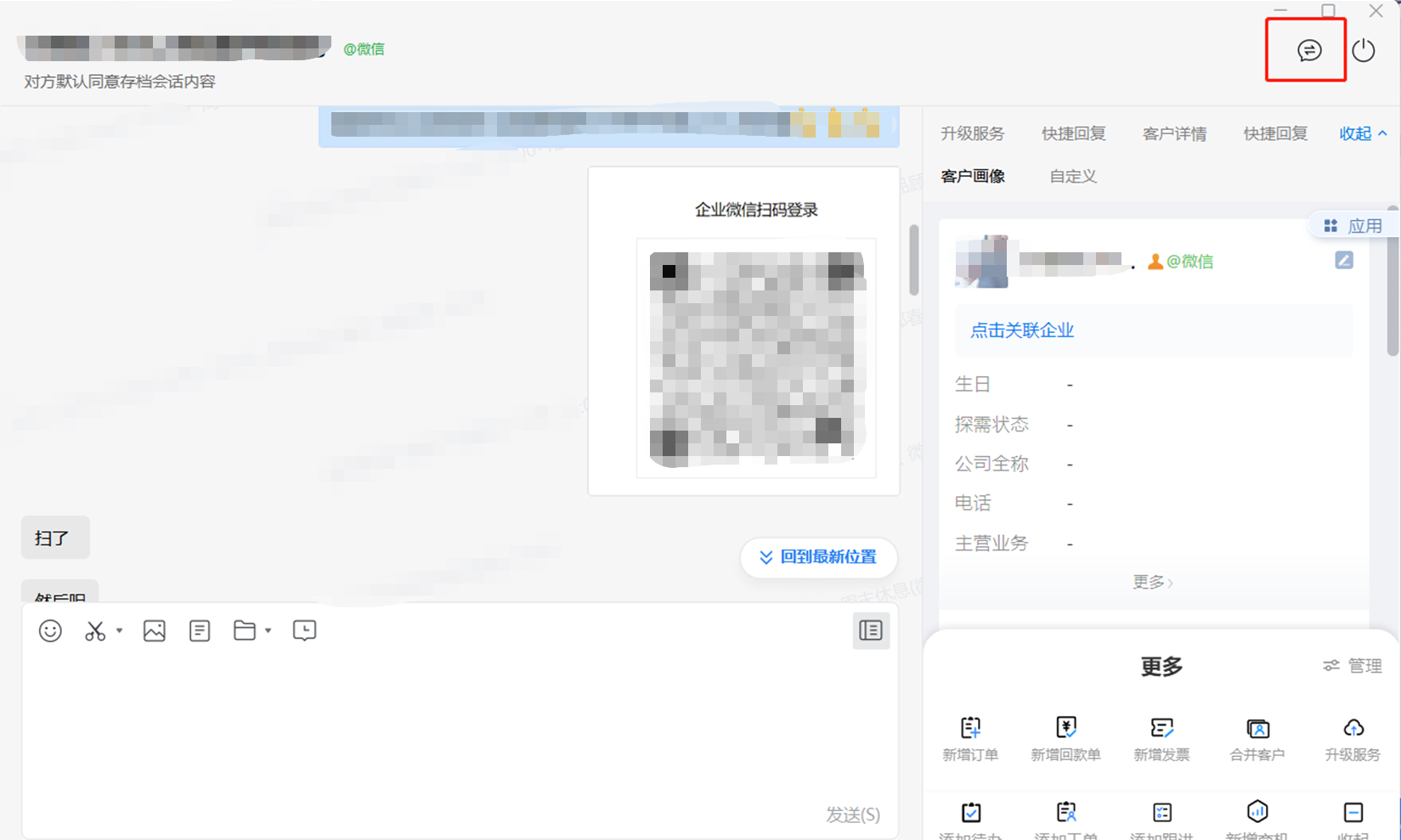Click the 探需状态 field row

coord(1154,424)
